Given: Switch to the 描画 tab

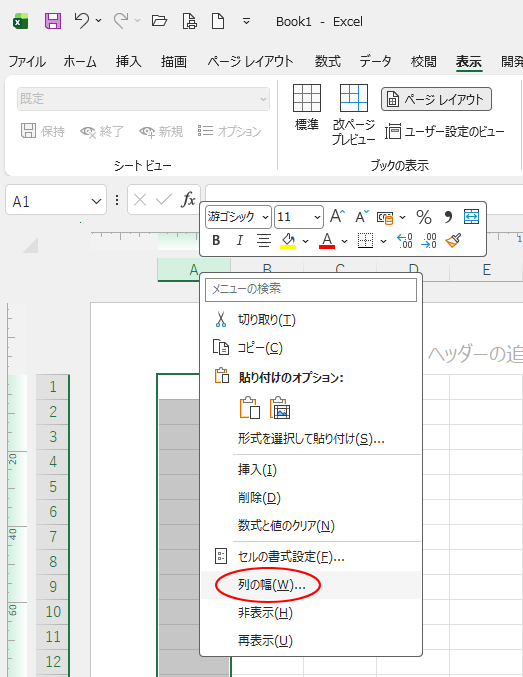Looking at the screenshot, I should [174, 61].
